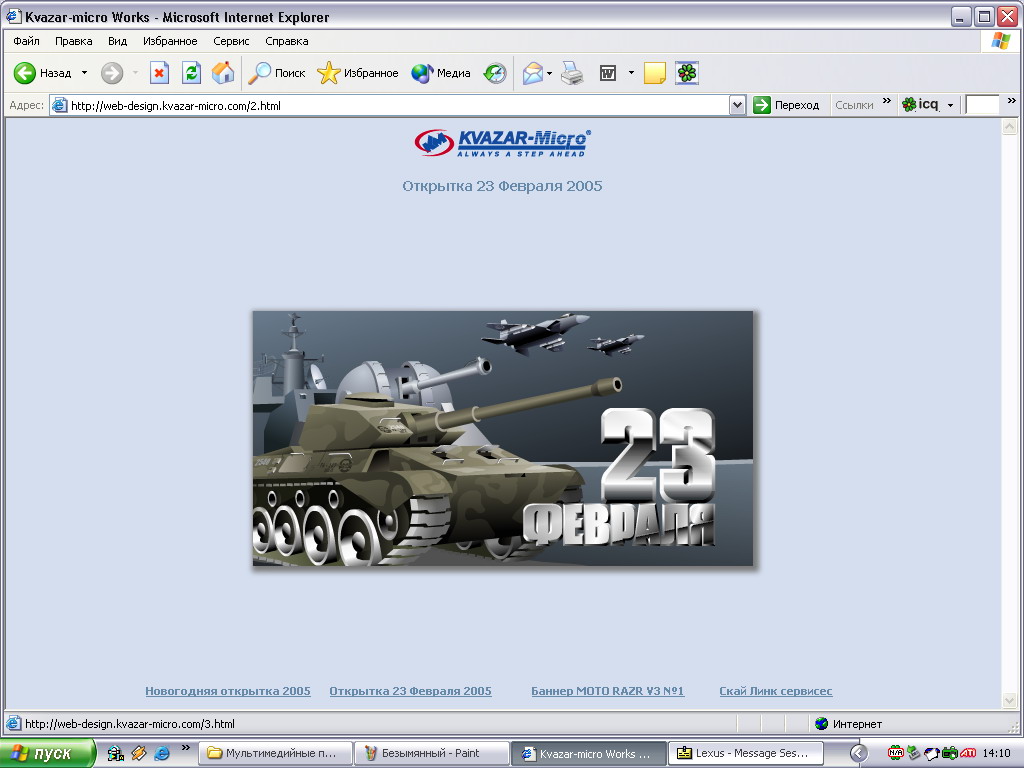This screenshot has width=1024, height=768.
Task: Toggle the Избранное favorites toolbar button
Action: tap(358, 73)
